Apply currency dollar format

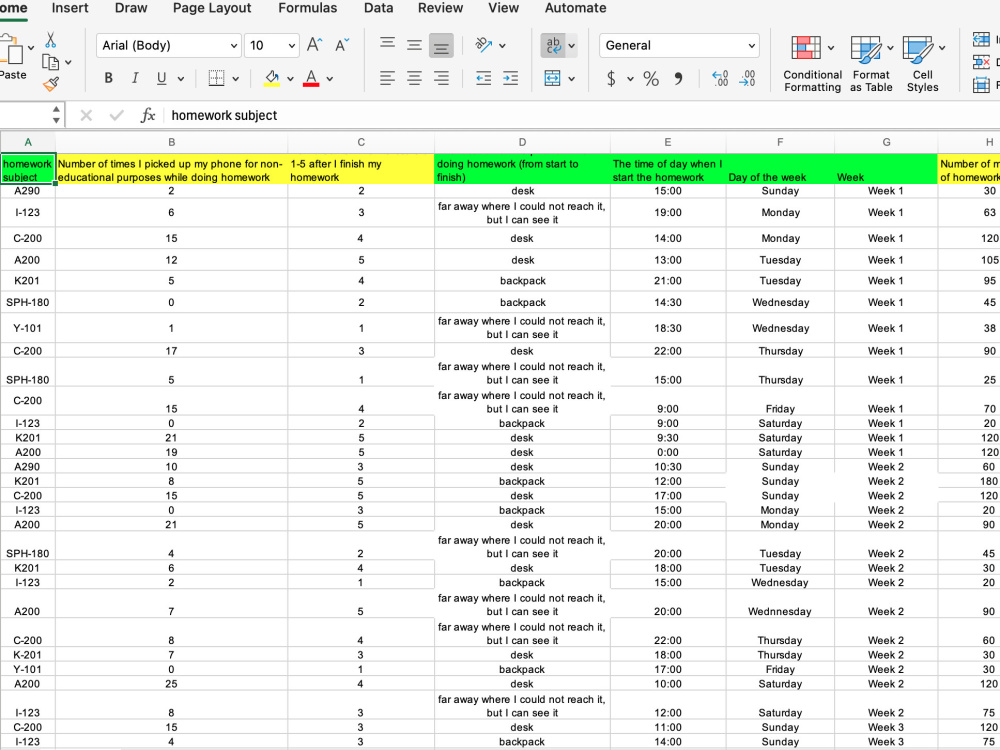[x=611, y=78]
